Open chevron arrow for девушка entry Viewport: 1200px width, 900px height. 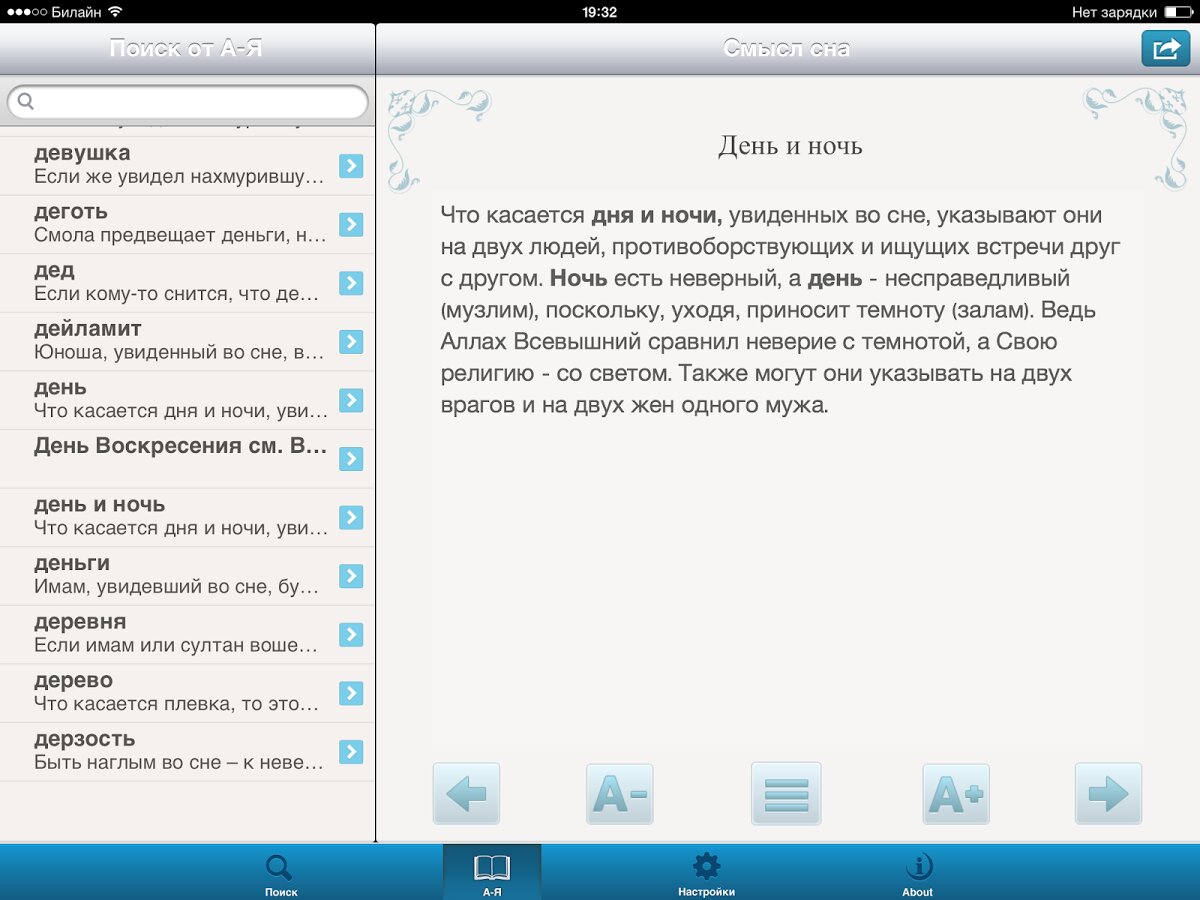[x=351, y=166]
